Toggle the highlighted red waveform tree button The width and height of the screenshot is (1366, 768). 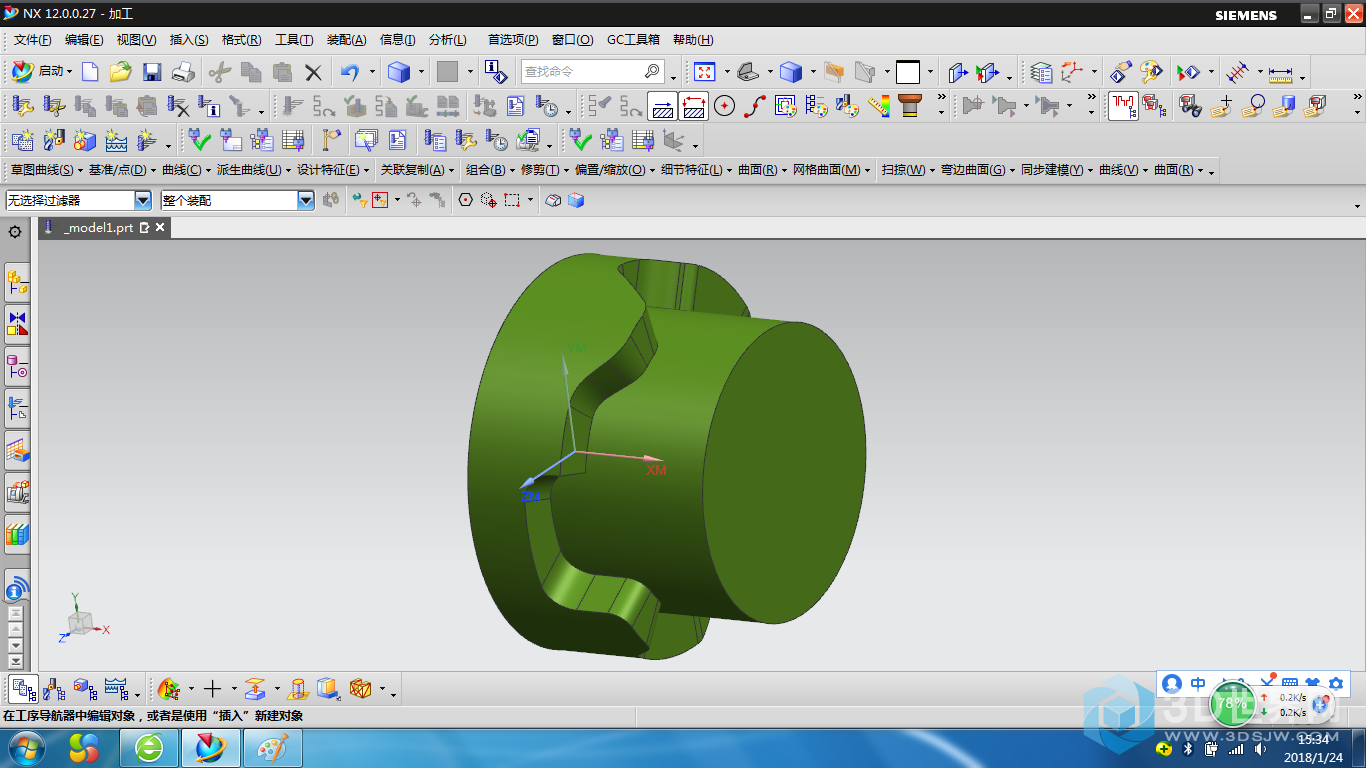(1123, 105)
